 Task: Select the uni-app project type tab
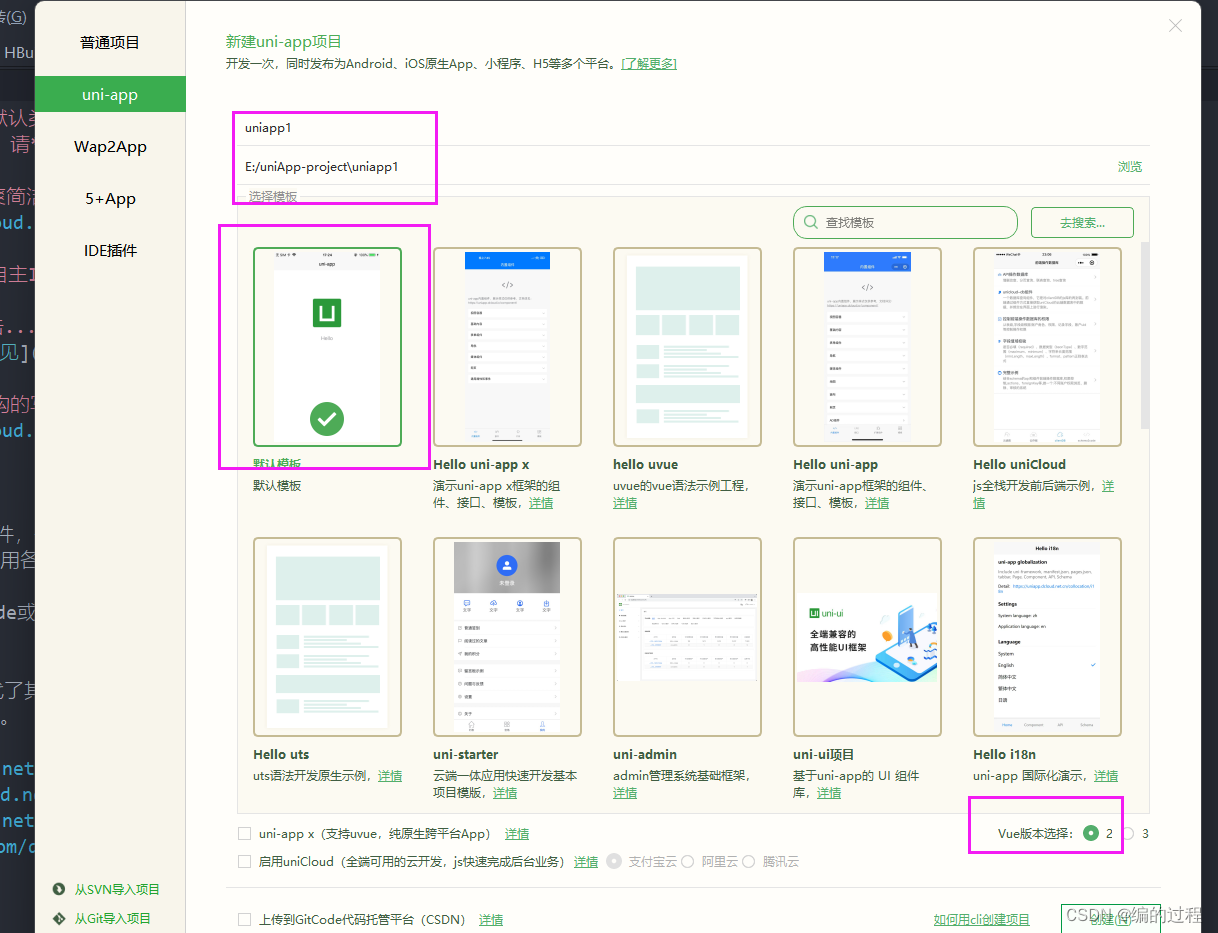pyautogui.click(x=110, y=95)
